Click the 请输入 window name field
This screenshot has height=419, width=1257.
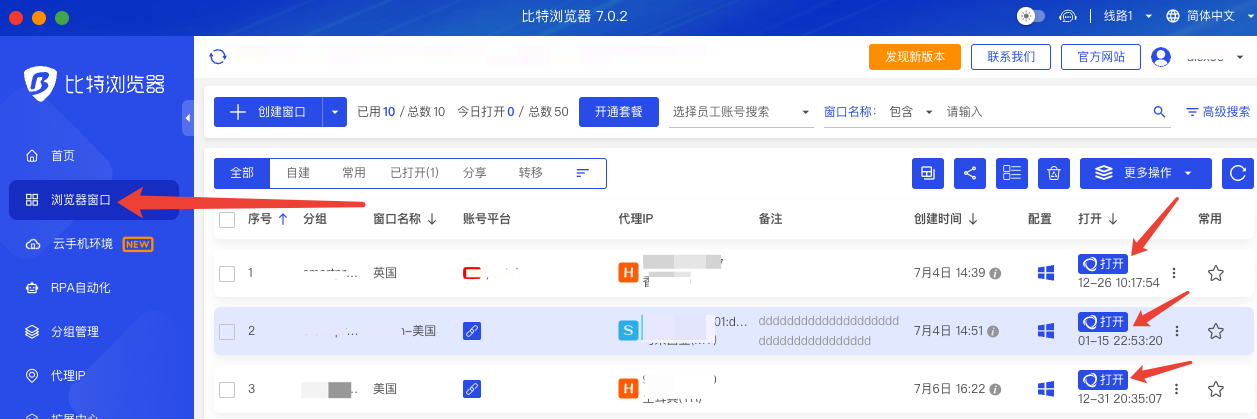click(x=1045, y=112)
